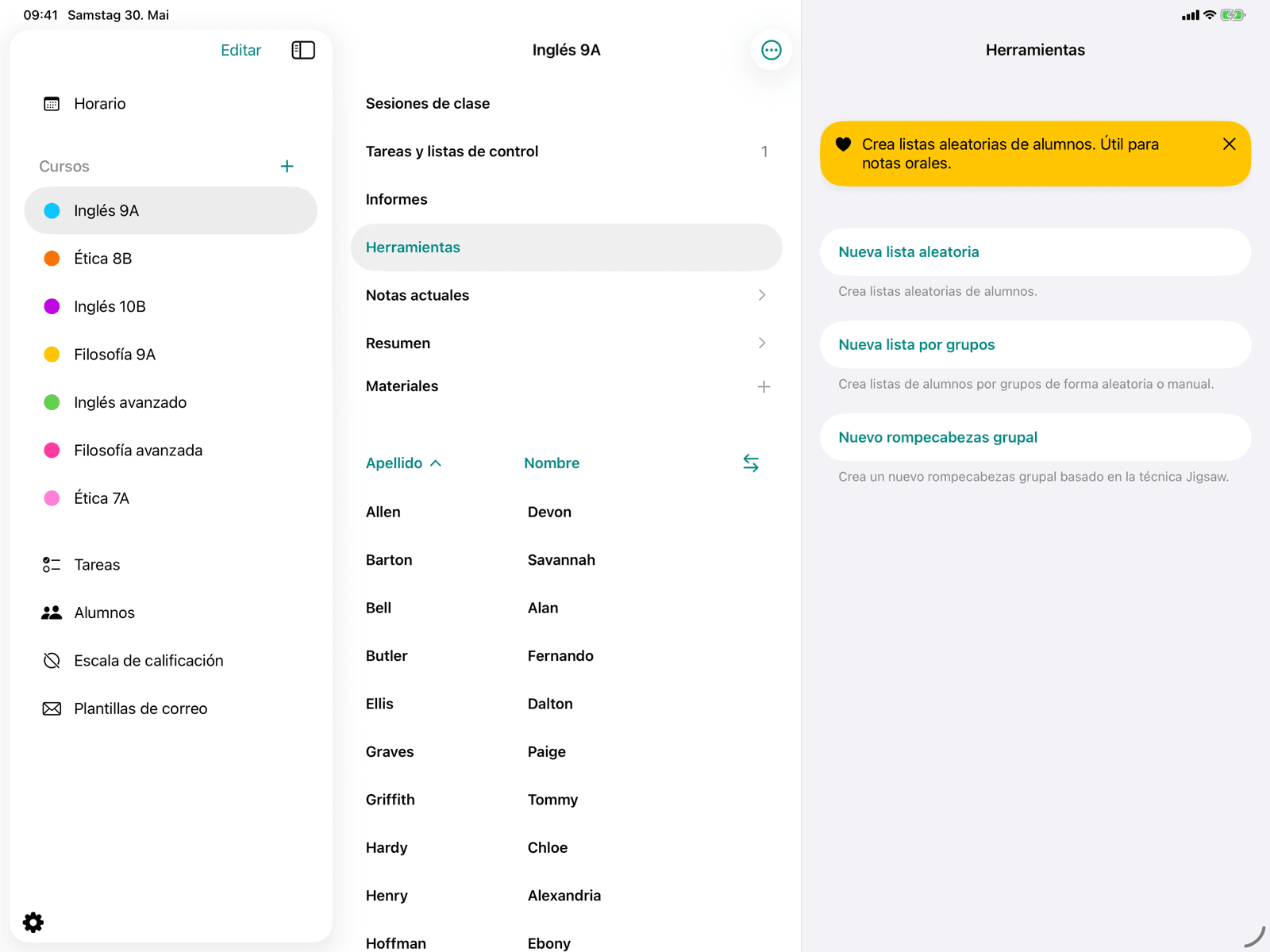The image size is (1270, 952).
Task: Open student Henry Alexandria
Action: [x=567, y=896]
